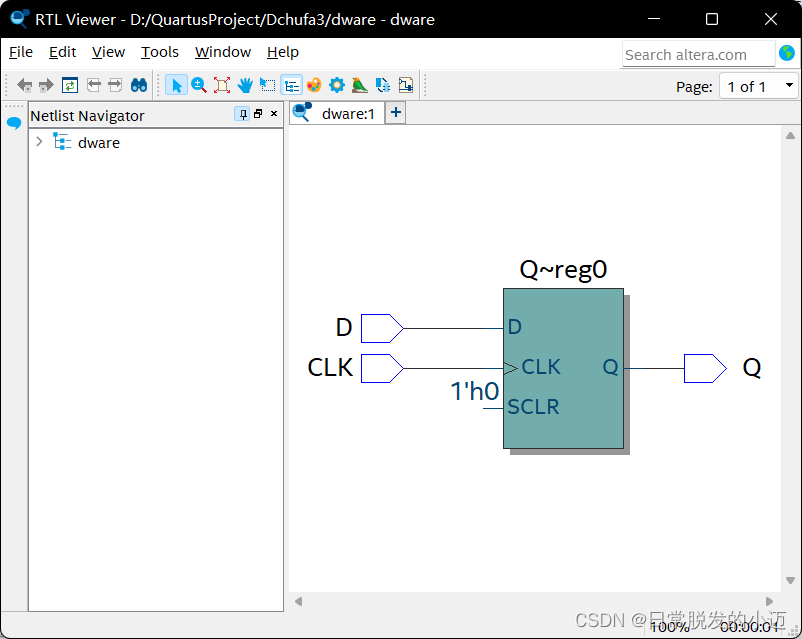The height and width of the screenshot is (639, 802).
Task: Select the Q~reg0 register block
Action: point(563,369)
